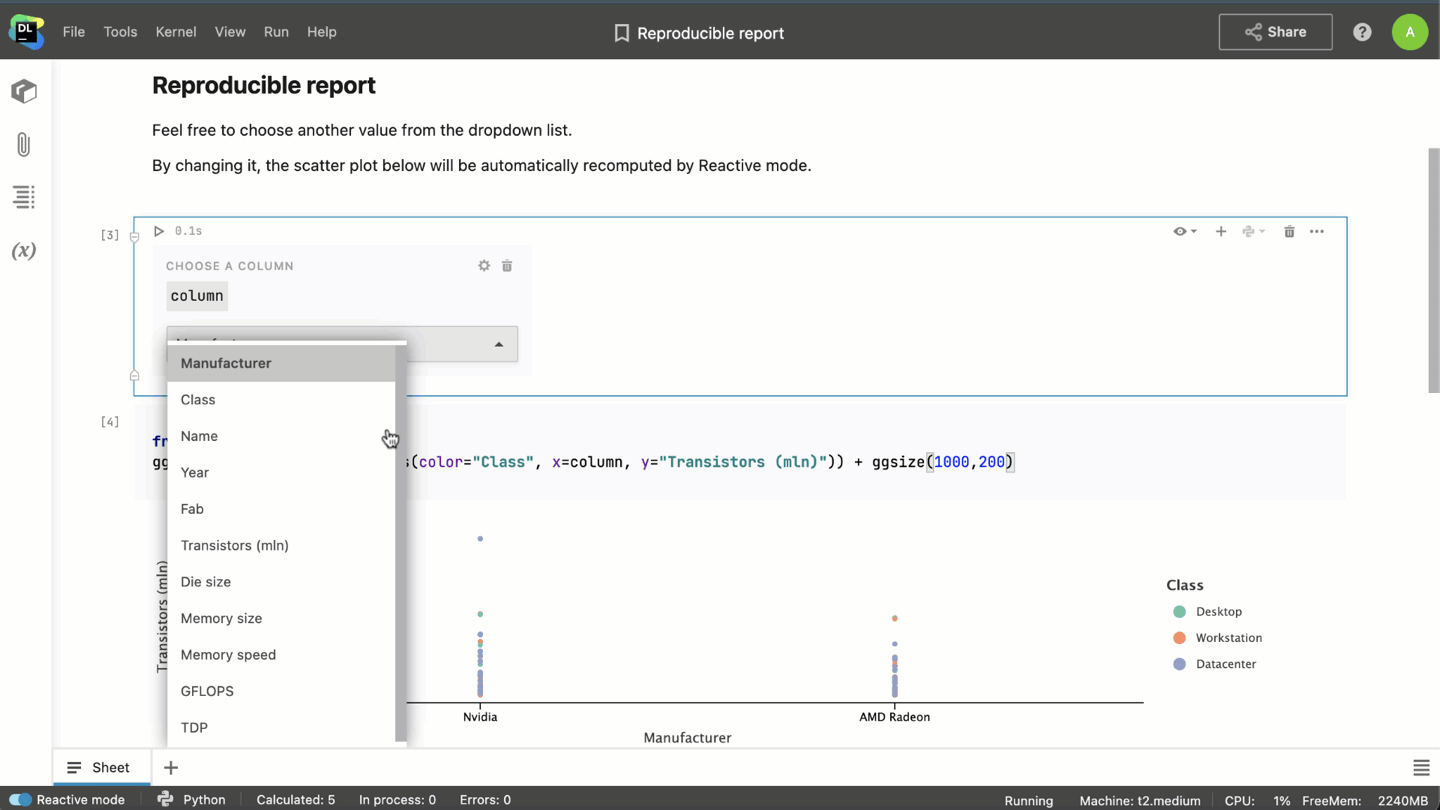Click the run cell play icon
1440x810 pixels.
click(x=159, y=231)
